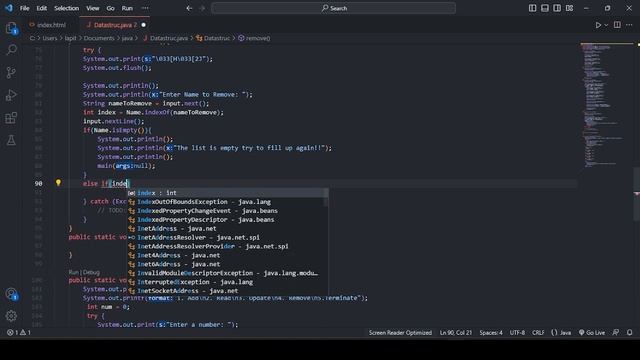Open the Run and Debug view
This screenshot has width=640, height=360.
[11, 95]
